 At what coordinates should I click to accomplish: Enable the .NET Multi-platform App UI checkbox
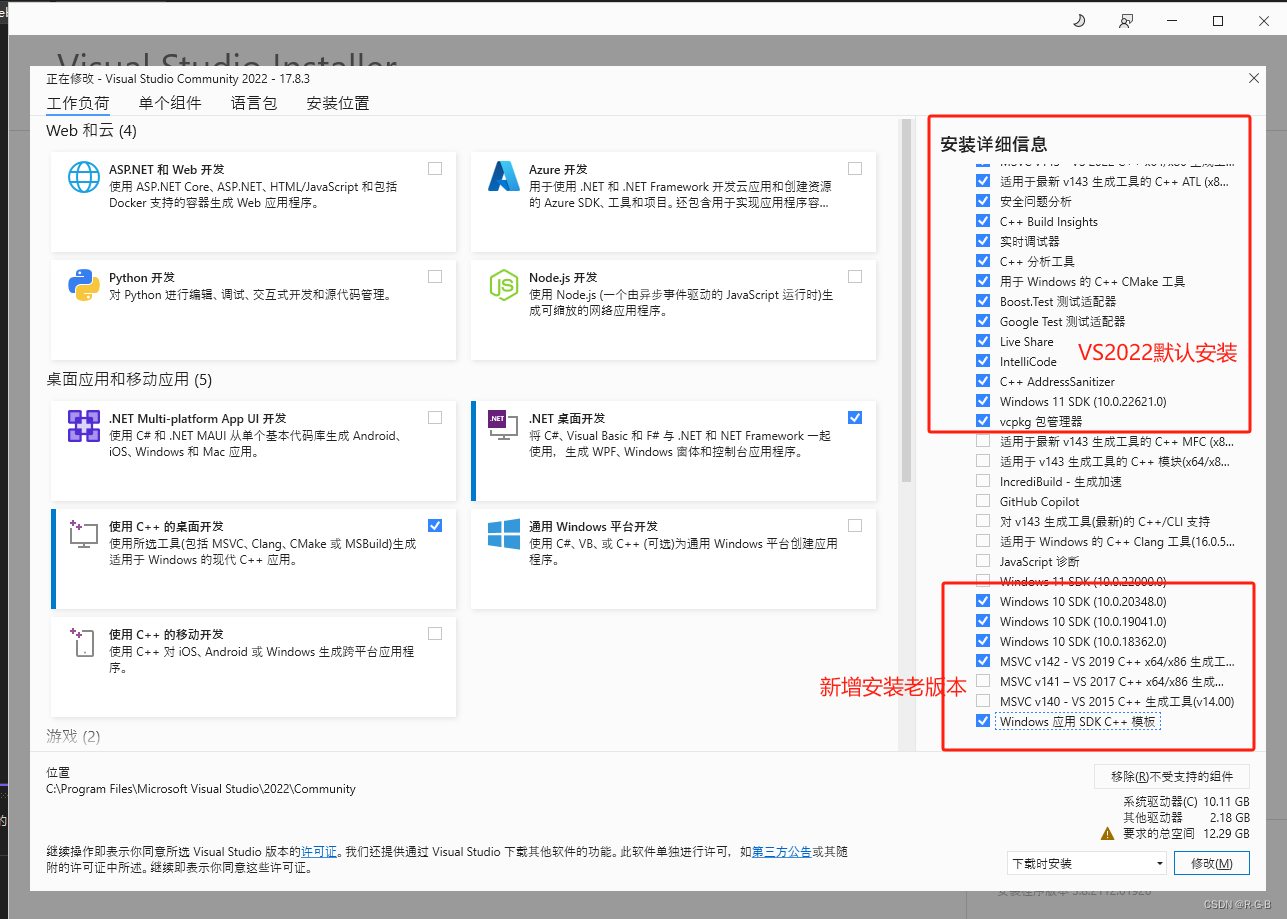pyautogui.click(x=435, y=417)
